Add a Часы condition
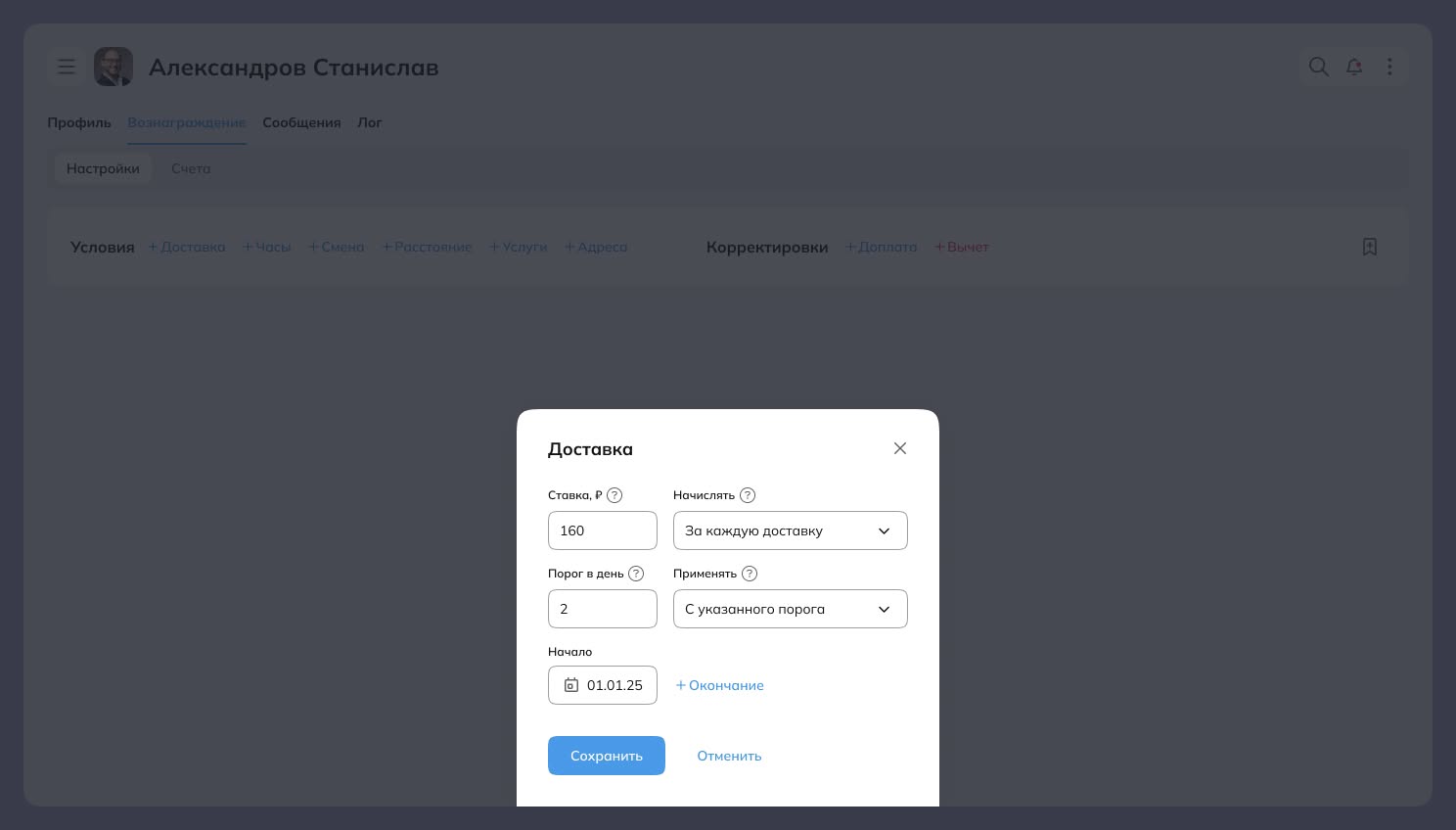This screenshot has height=830, width=1456. [x=267, y=247]
